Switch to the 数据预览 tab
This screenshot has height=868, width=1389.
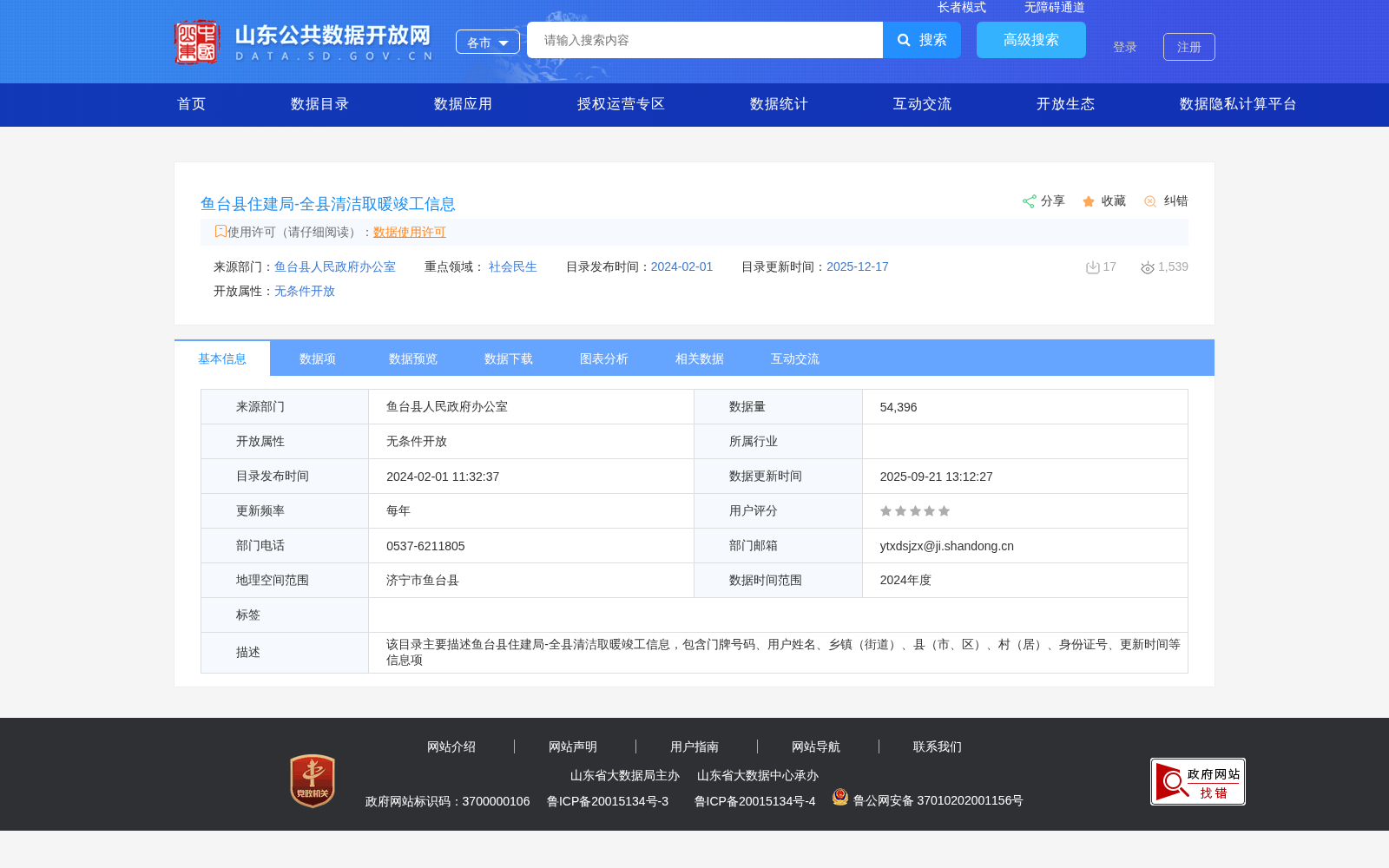click(x=413, y=358)
